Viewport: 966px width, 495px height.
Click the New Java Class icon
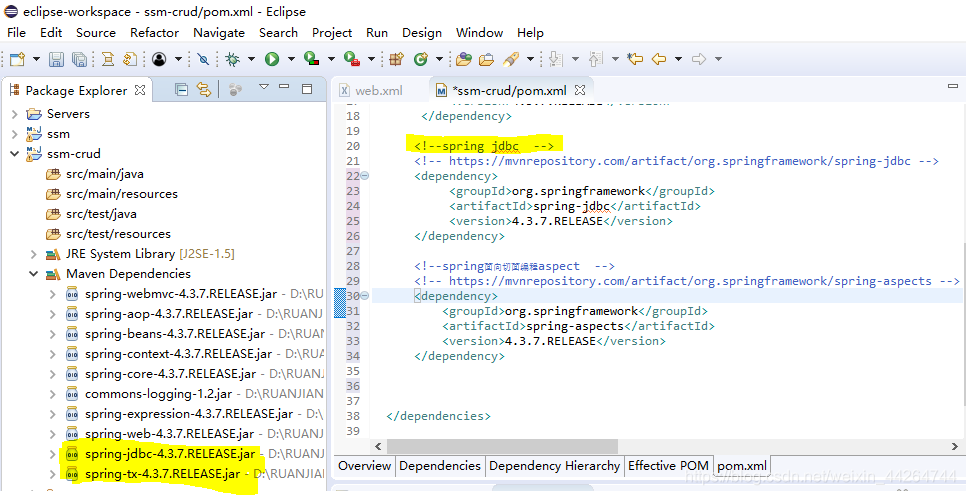(421, 59)
